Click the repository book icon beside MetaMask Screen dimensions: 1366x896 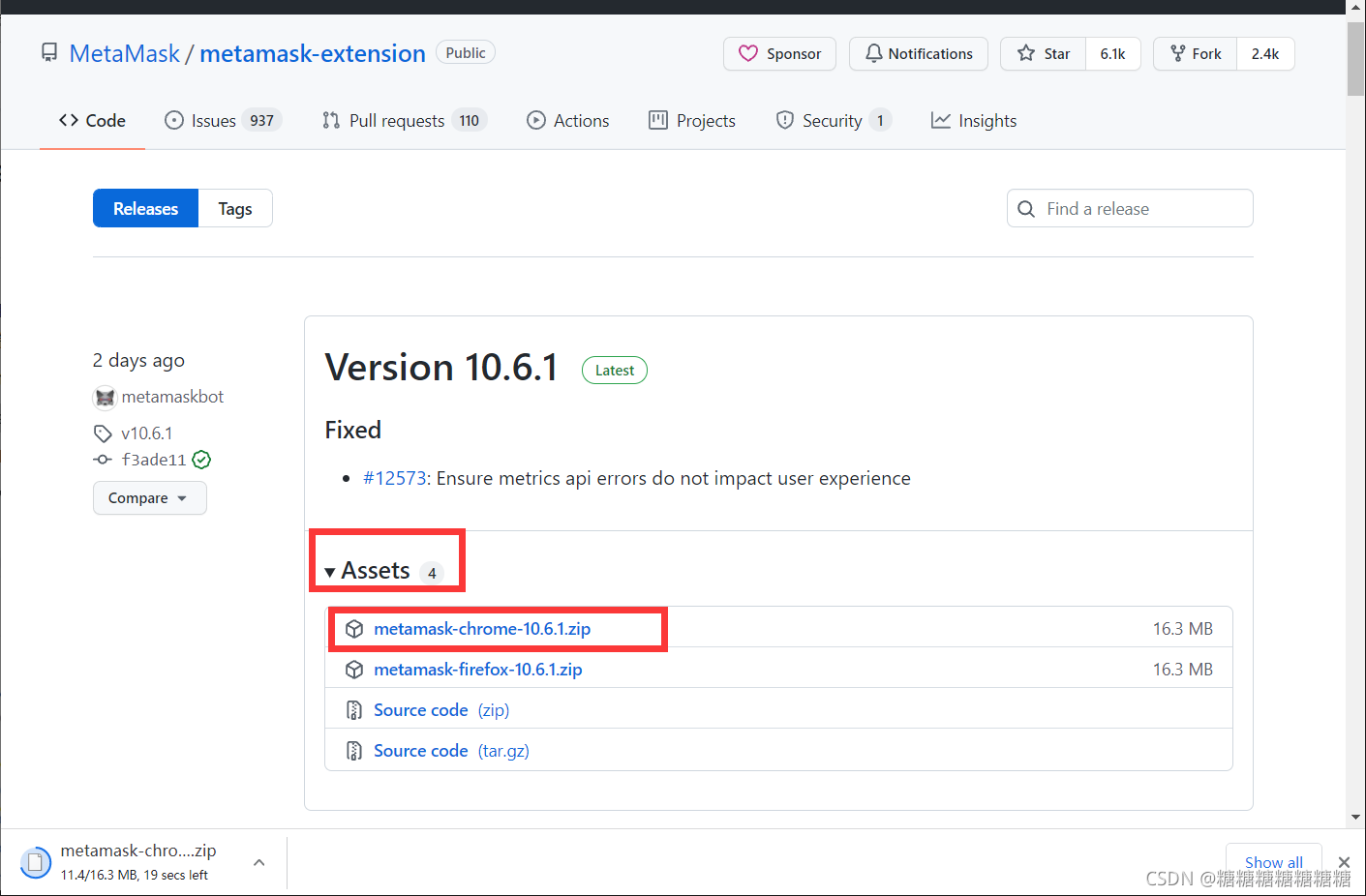(x=49, y=52)
